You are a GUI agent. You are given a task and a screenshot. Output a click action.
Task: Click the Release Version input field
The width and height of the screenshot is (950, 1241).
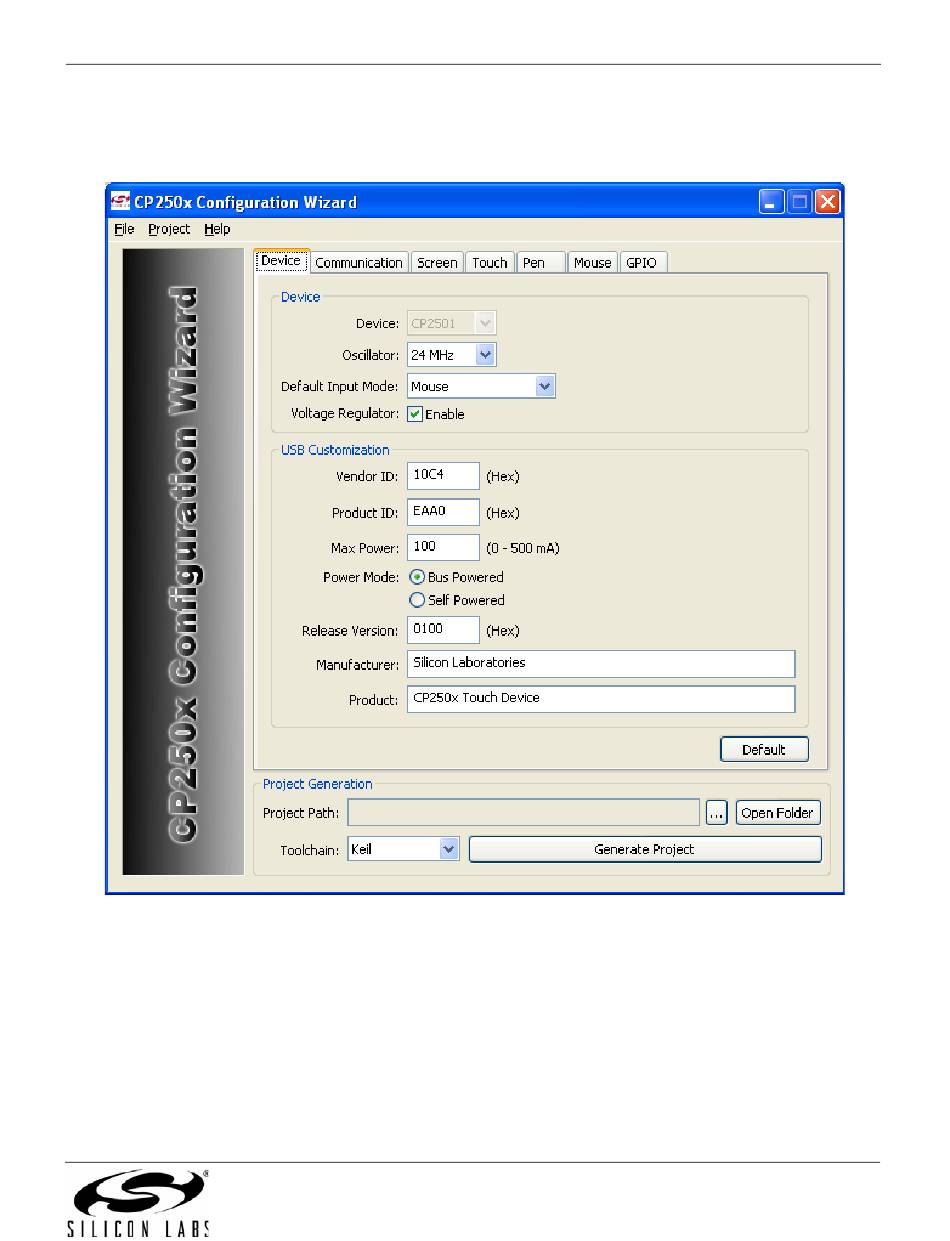(x=443, y=630)
